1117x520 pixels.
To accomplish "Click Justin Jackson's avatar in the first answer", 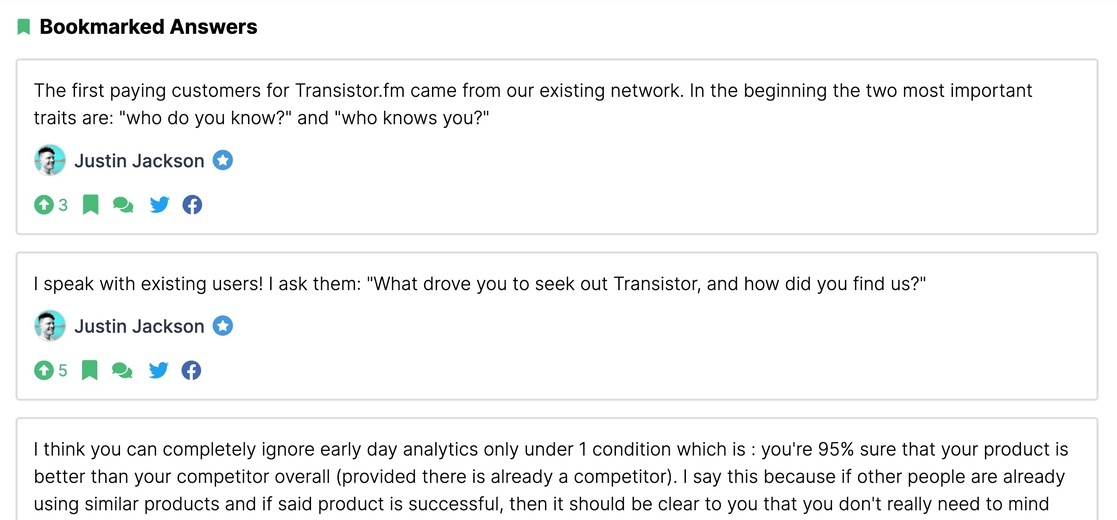I will pos(50,160).
